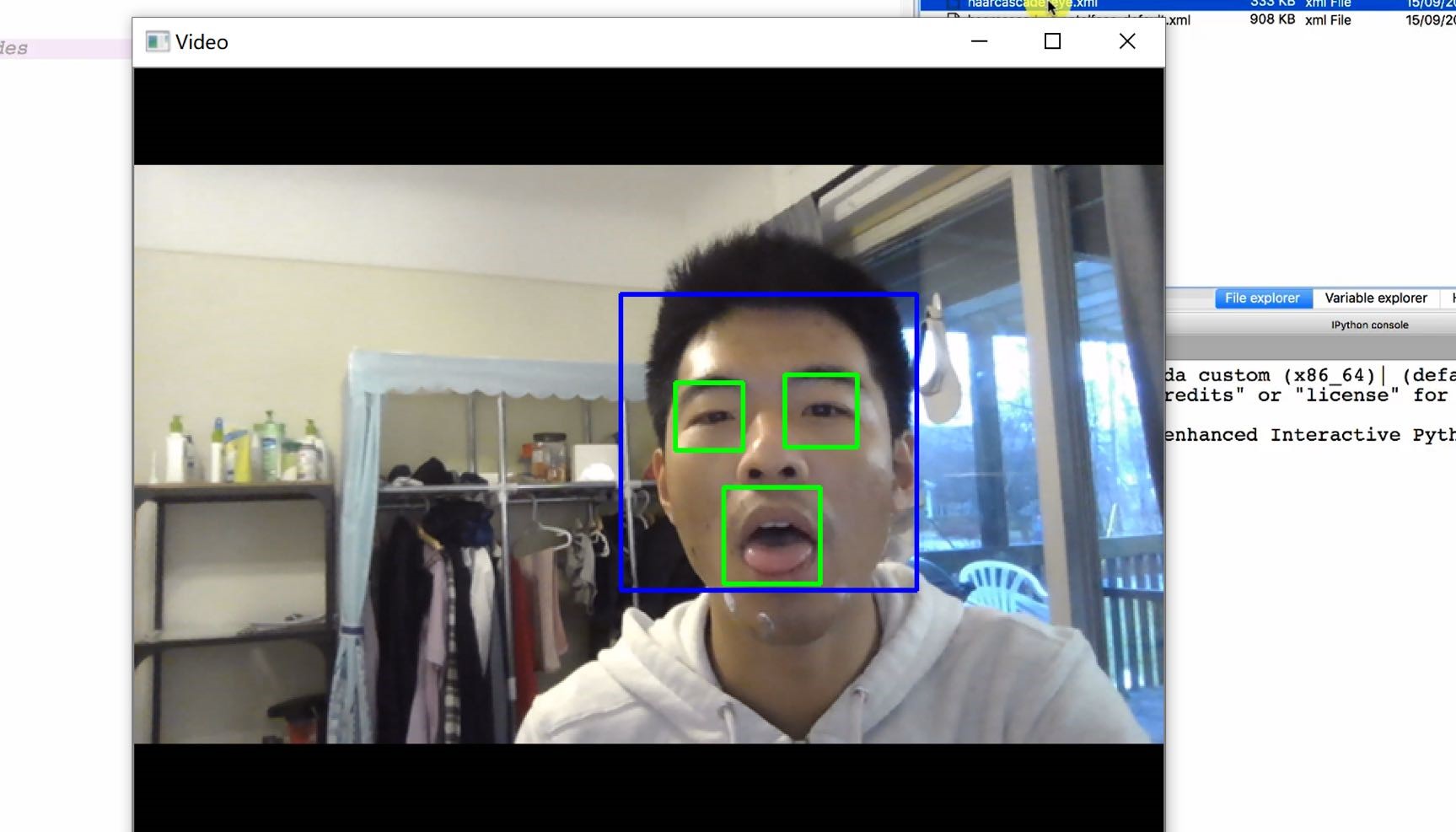Click the file icon of the second xml file
This screenshot has height=832, width=1456.
[954, 19]
